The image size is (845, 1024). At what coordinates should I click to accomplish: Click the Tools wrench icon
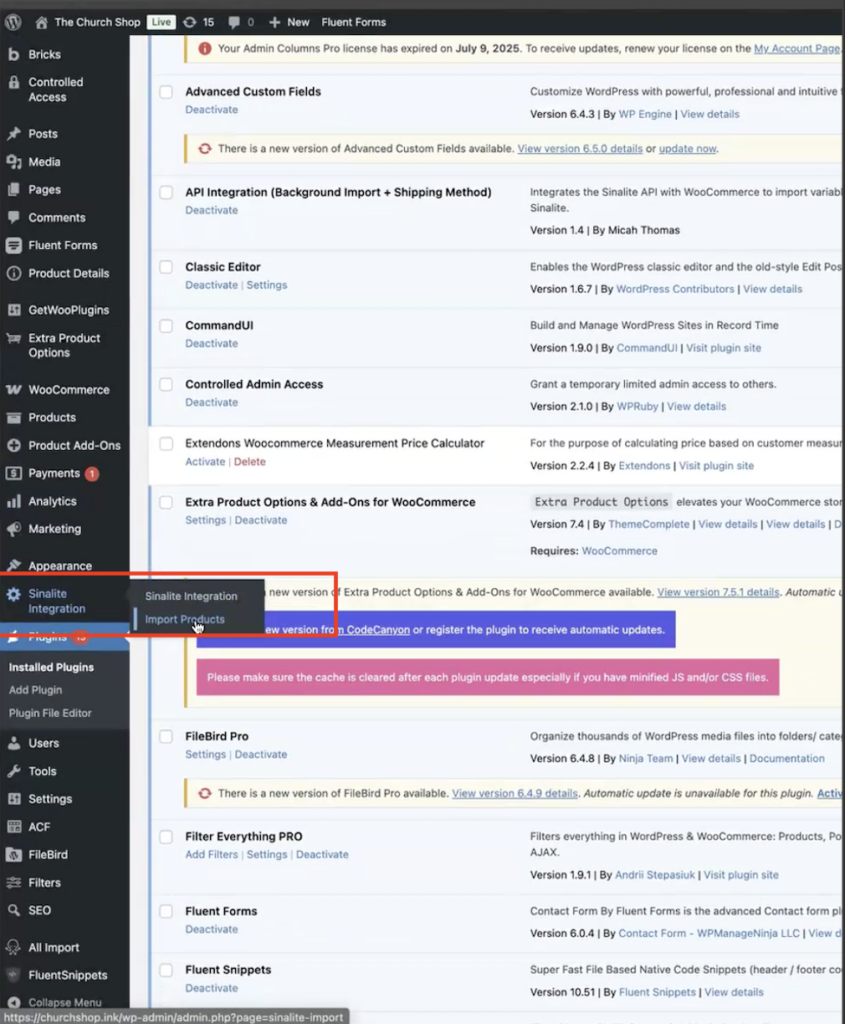tap(14, 771)
